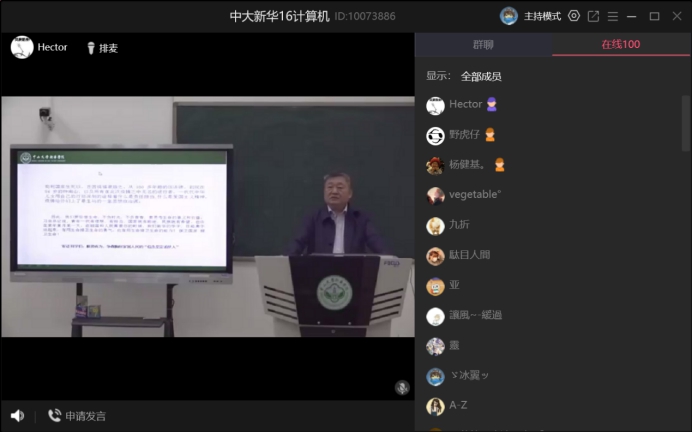This screenshot has width=693, height=432.
Task: Click the 申请发言 phone icon
Action: (54, 415)
